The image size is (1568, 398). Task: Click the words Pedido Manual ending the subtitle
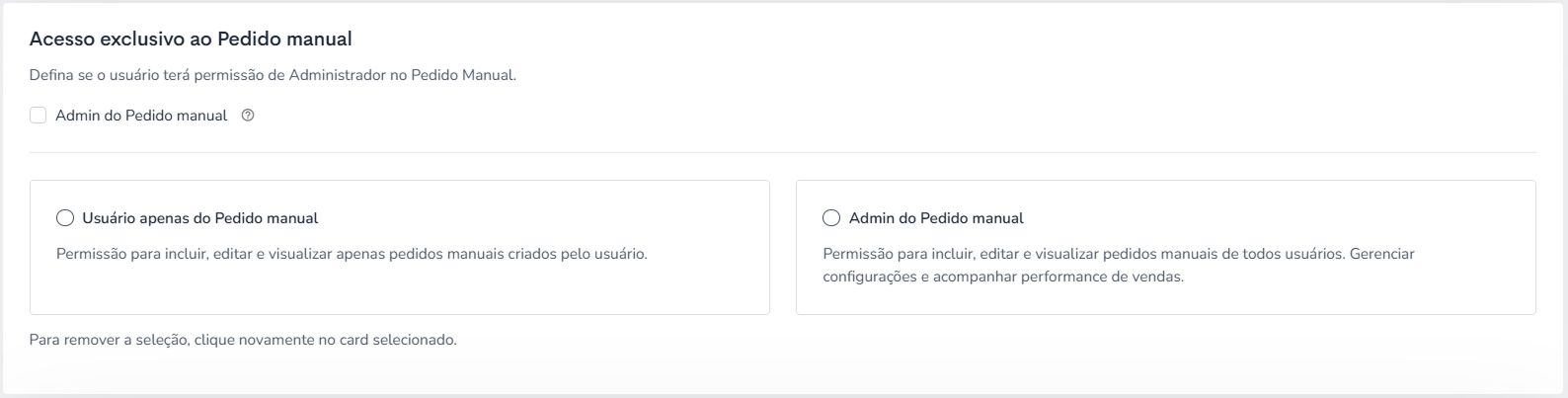click(x=463, y=75)
